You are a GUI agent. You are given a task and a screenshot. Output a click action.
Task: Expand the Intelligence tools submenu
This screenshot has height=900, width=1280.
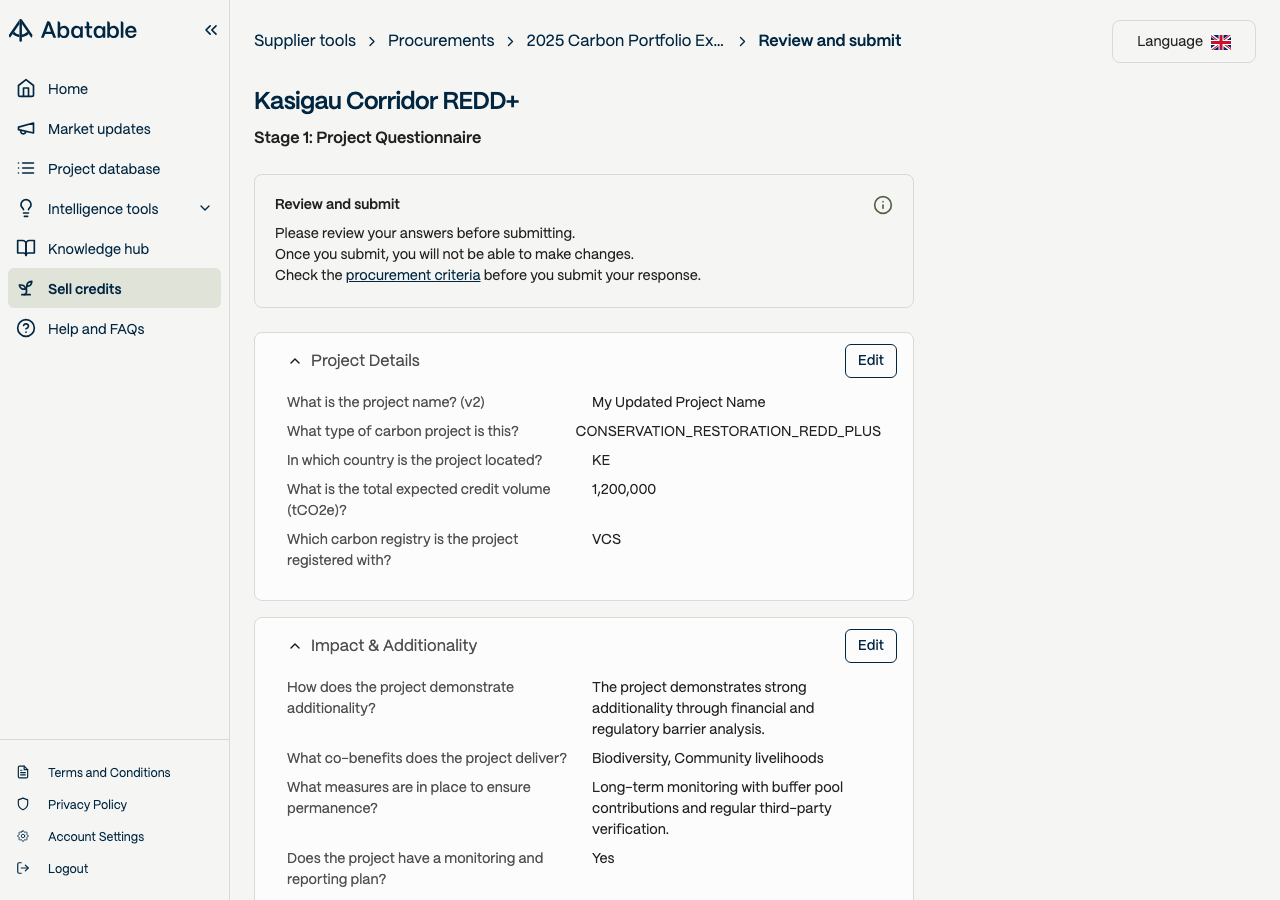pos(205,209)
